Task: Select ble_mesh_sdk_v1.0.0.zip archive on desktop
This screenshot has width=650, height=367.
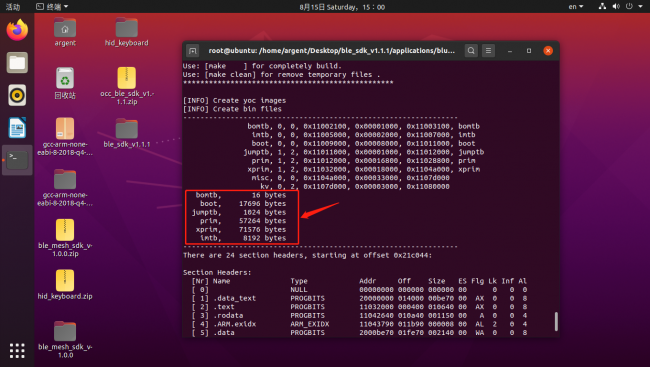Action: click(65, 238)
